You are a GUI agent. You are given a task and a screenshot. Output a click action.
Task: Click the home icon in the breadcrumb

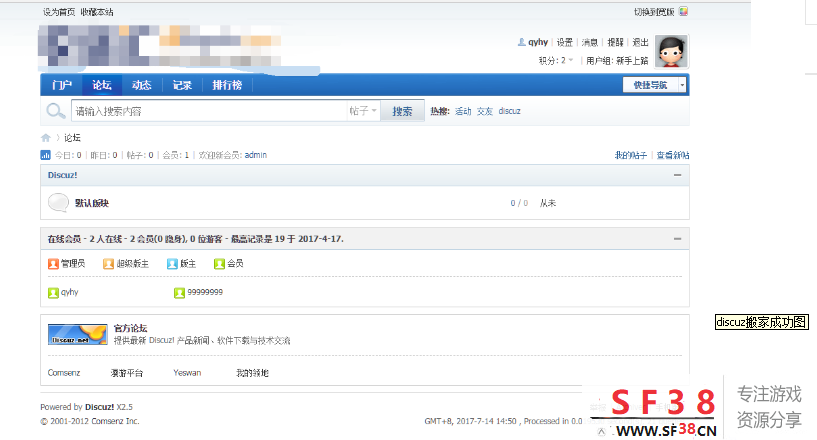tap(45, 138)
